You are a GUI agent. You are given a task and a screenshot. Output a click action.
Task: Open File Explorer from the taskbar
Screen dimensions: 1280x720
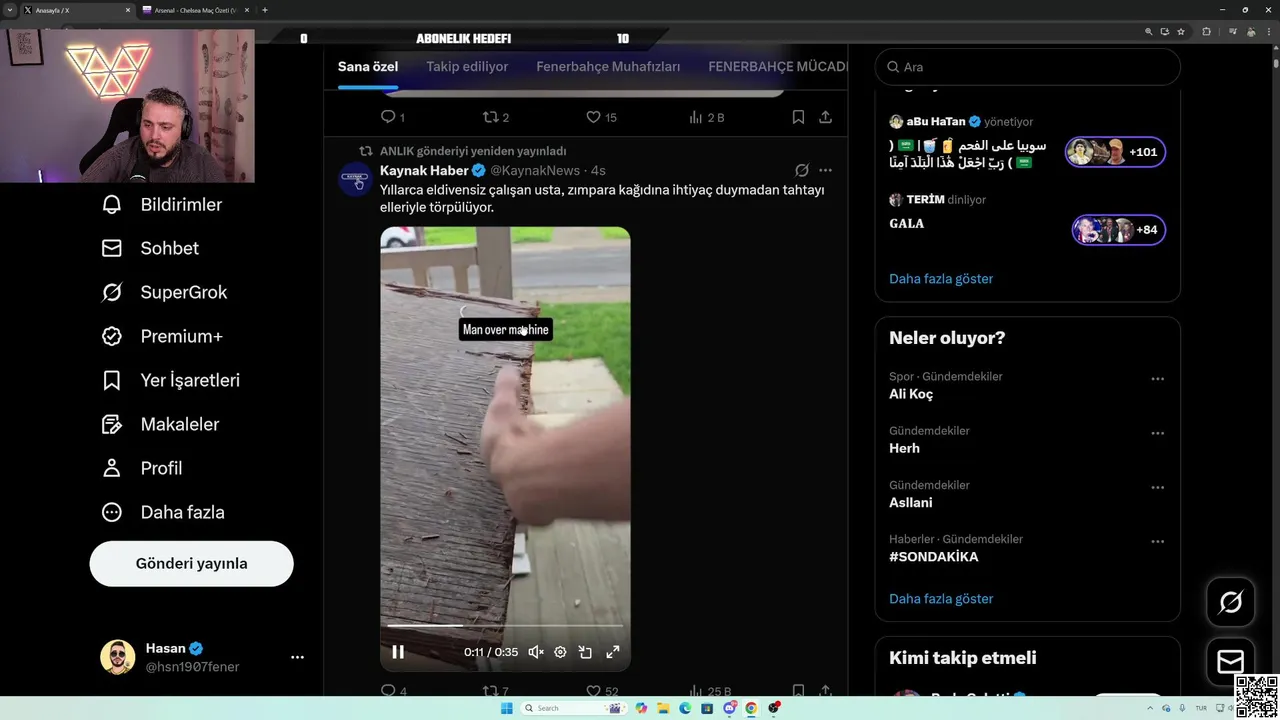tap(663, 708)
